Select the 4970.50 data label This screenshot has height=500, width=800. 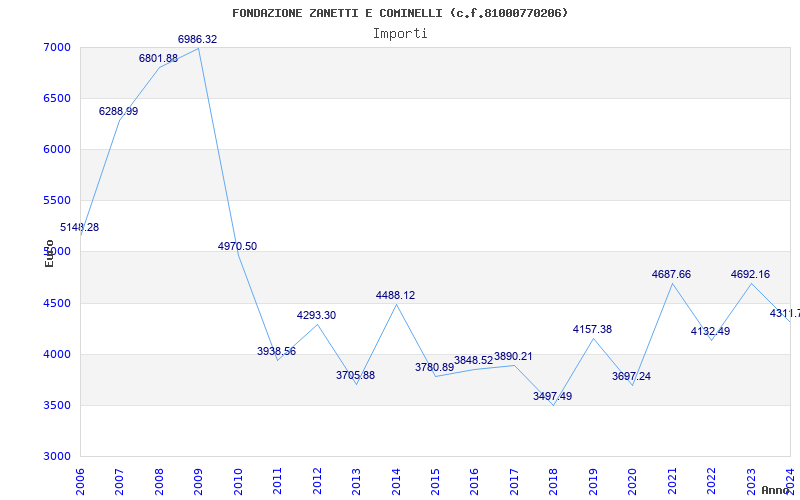coord(237,246)
